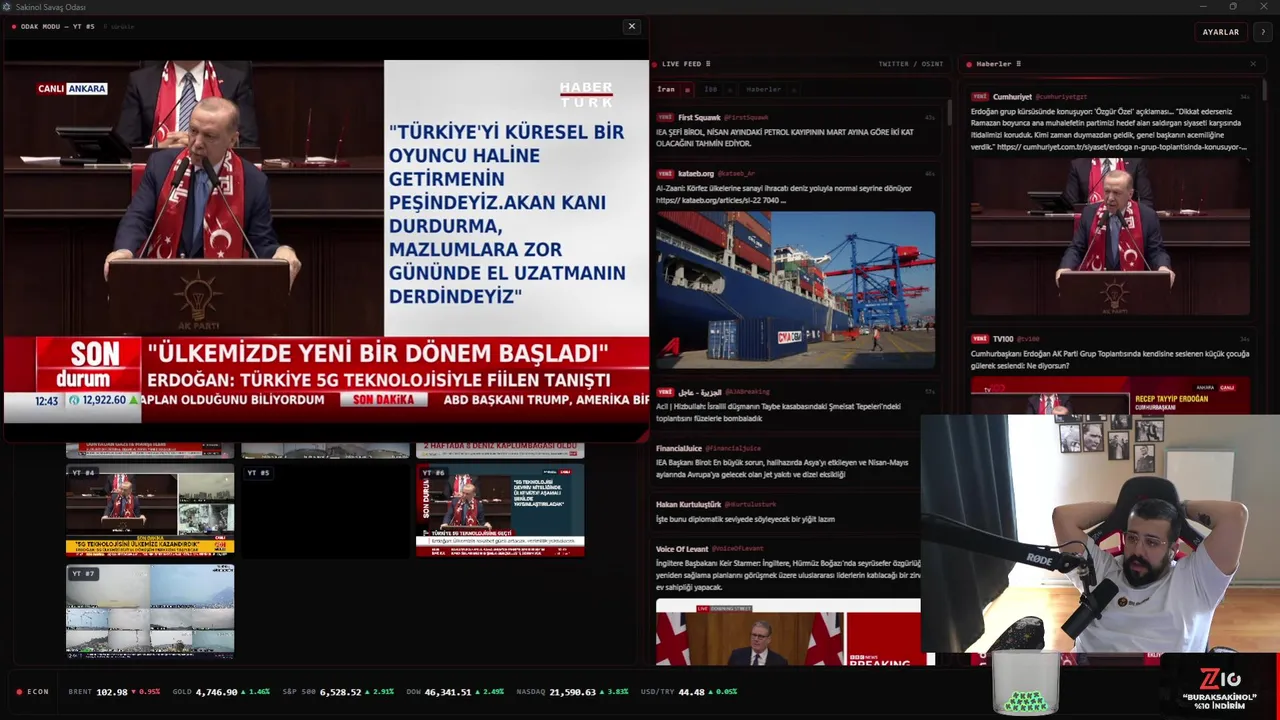Maximize the Sakinol Savaş Odası window
This screenshot has height=720, width=1280.
(1233, 7)
